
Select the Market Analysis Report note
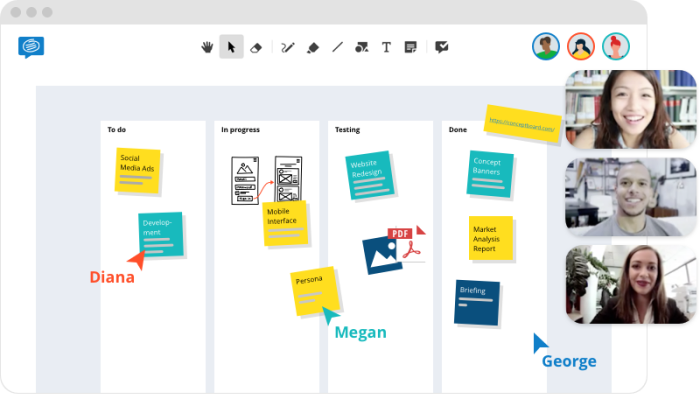pyautogui.click(x=491, y=238)
